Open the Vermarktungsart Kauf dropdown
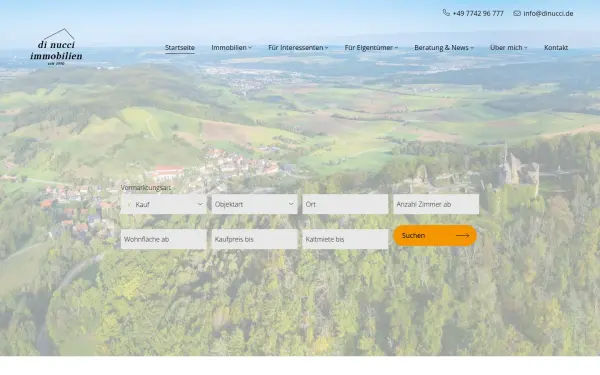The width and height of the screenshot is (600, 375). [x=163, y=204]
